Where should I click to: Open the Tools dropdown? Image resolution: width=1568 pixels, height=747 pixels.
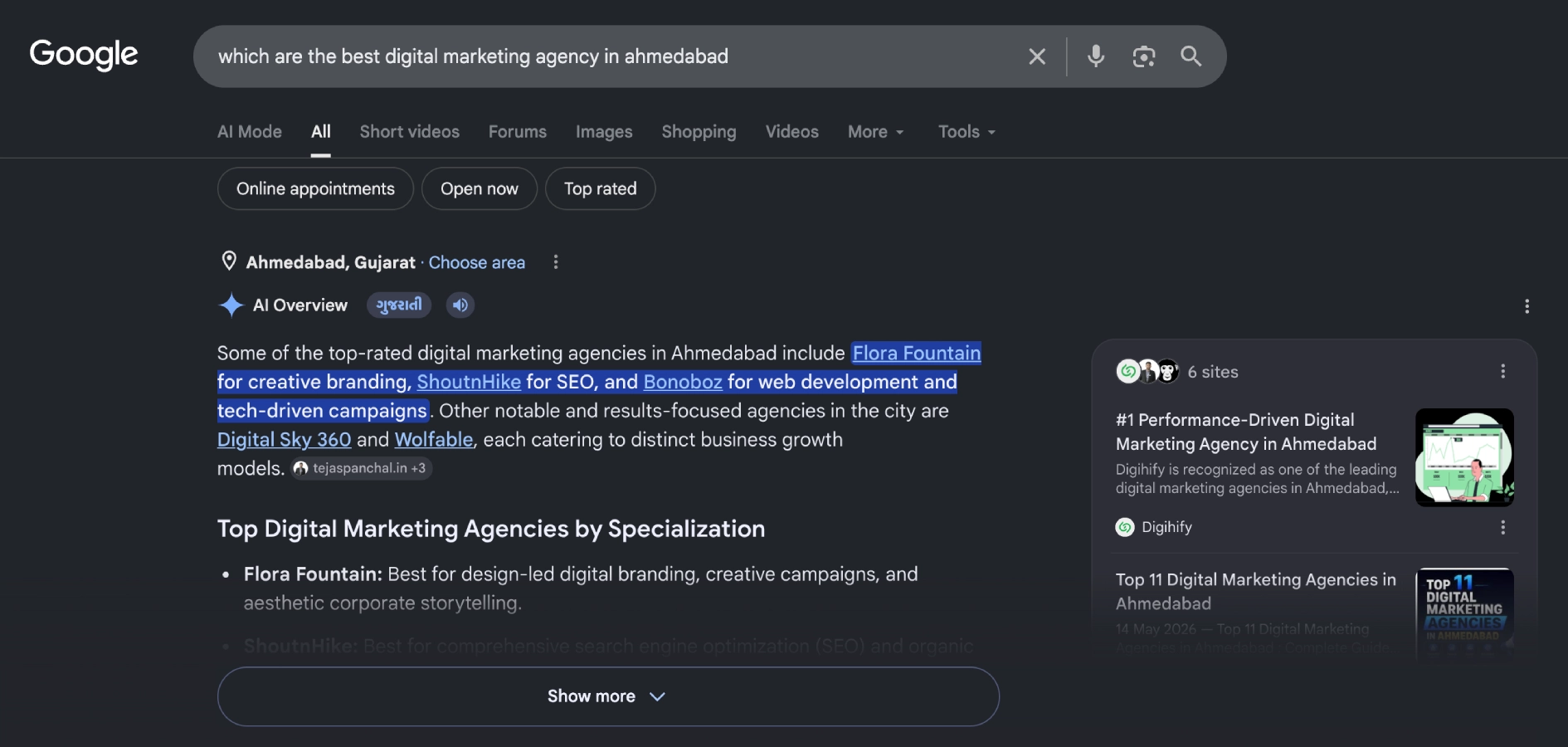(967, 132)
